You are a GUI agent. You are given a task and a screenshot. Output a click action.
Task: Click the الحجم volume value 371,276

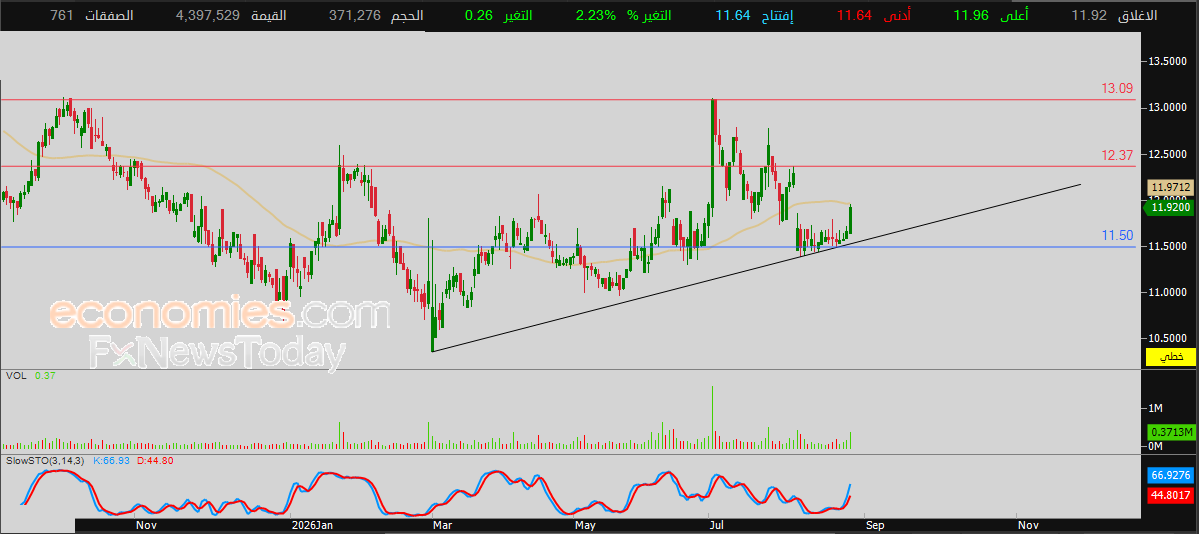[x=355, y=15]
